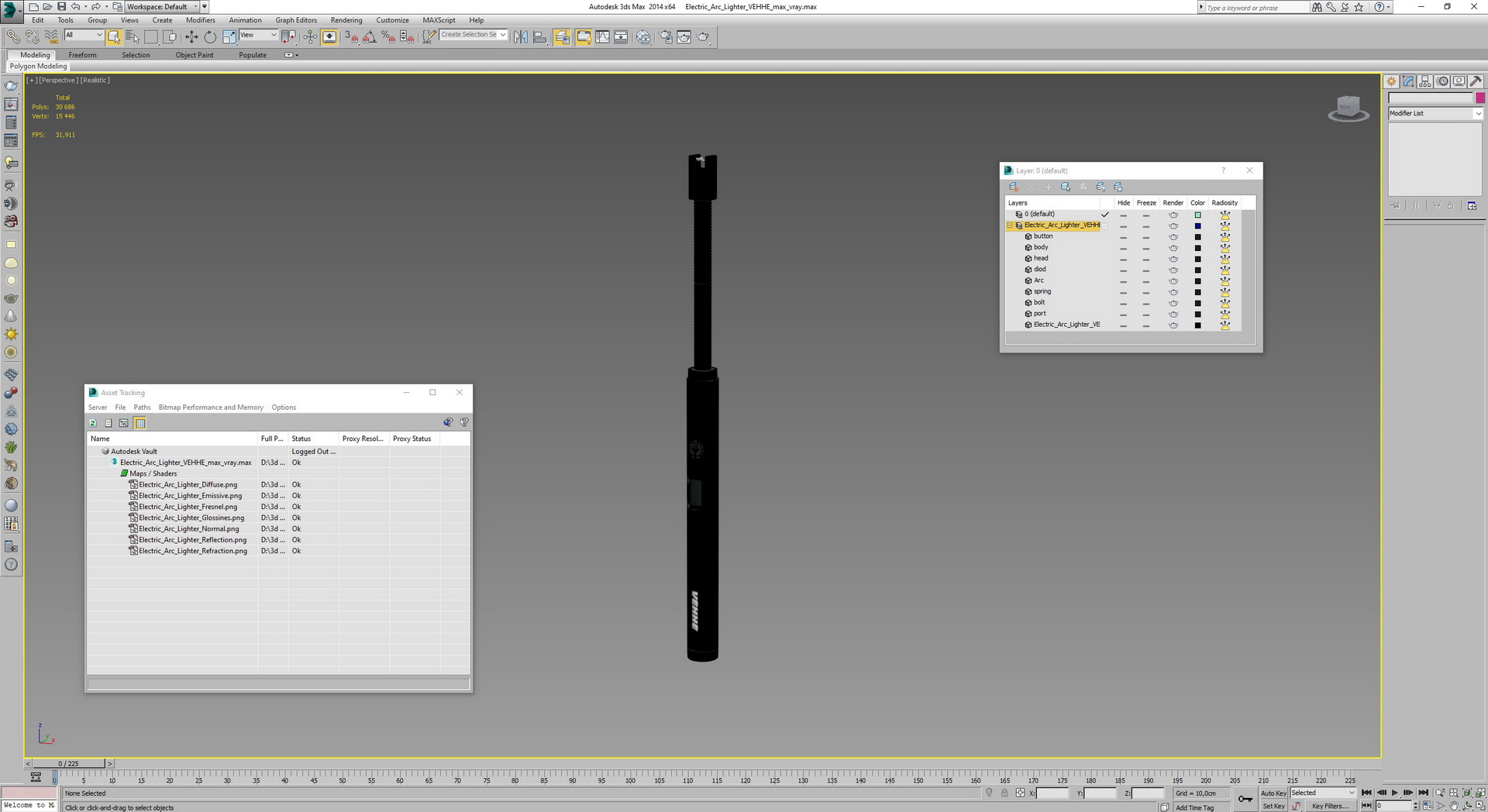Switch to the Object Paint ribbon tab
Screen dimensions: 1488x812
click(x=195, y=55)
